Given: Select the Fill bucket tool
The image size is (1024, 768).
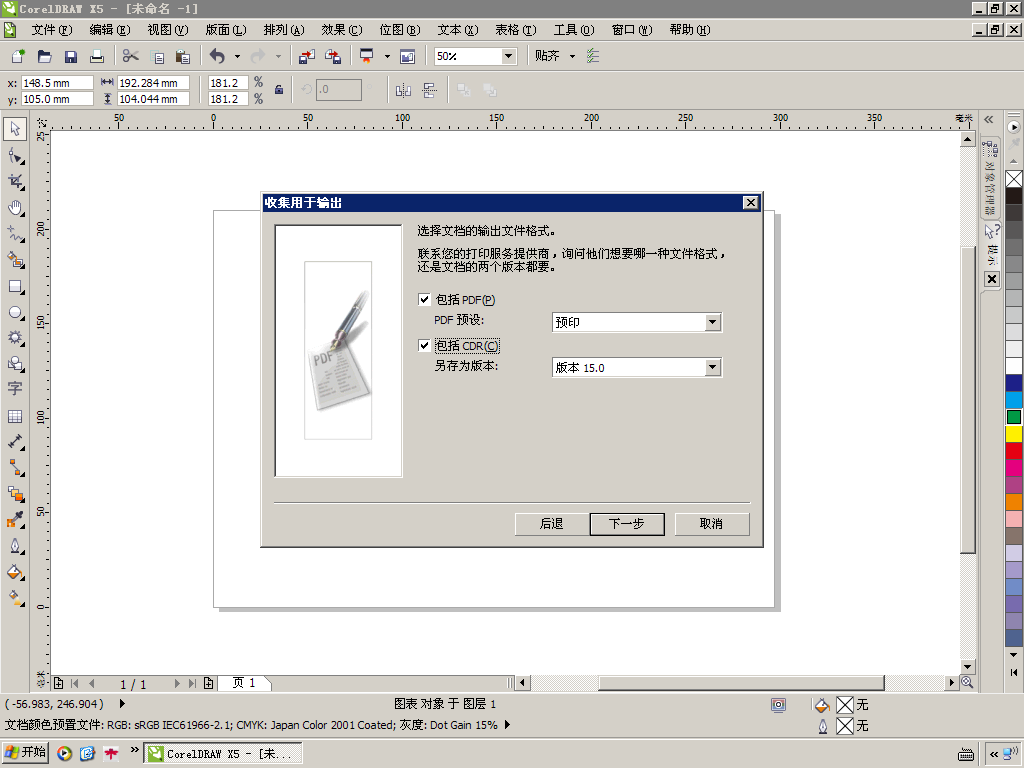Looking at the screenshot, I should click(x=15, y=573).
